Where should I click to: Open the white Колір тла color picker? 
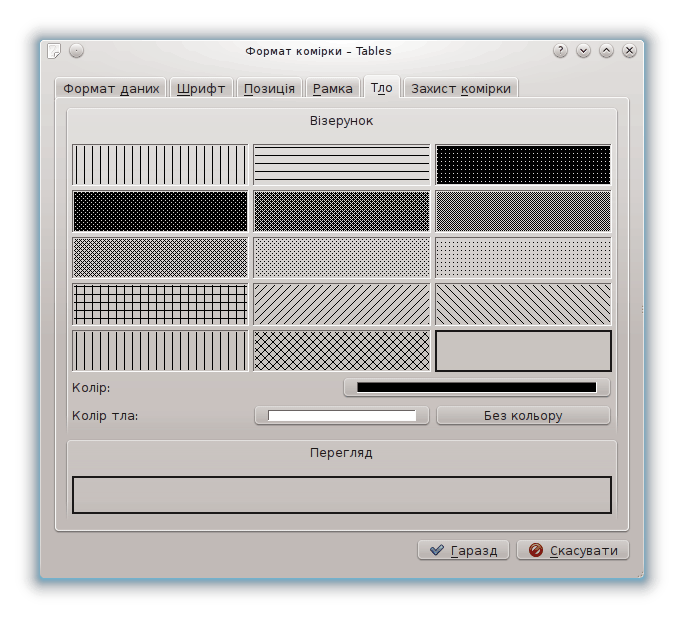(x=342, y=415)
